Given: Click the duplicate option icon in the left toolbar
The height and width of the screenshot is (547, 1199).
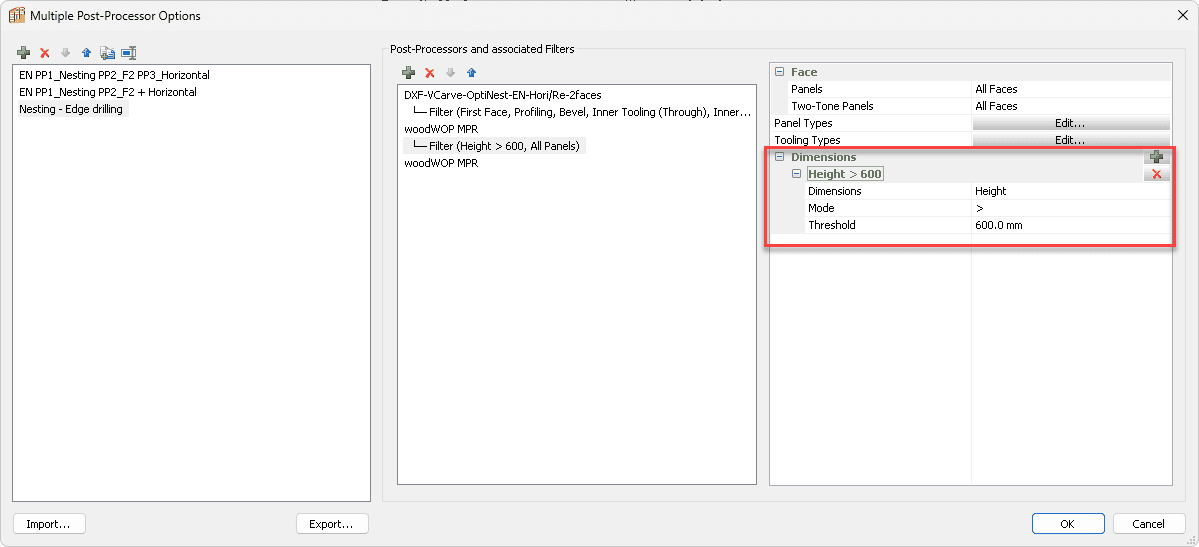Looking at the screenshot, I should click(x=107, y=53).
